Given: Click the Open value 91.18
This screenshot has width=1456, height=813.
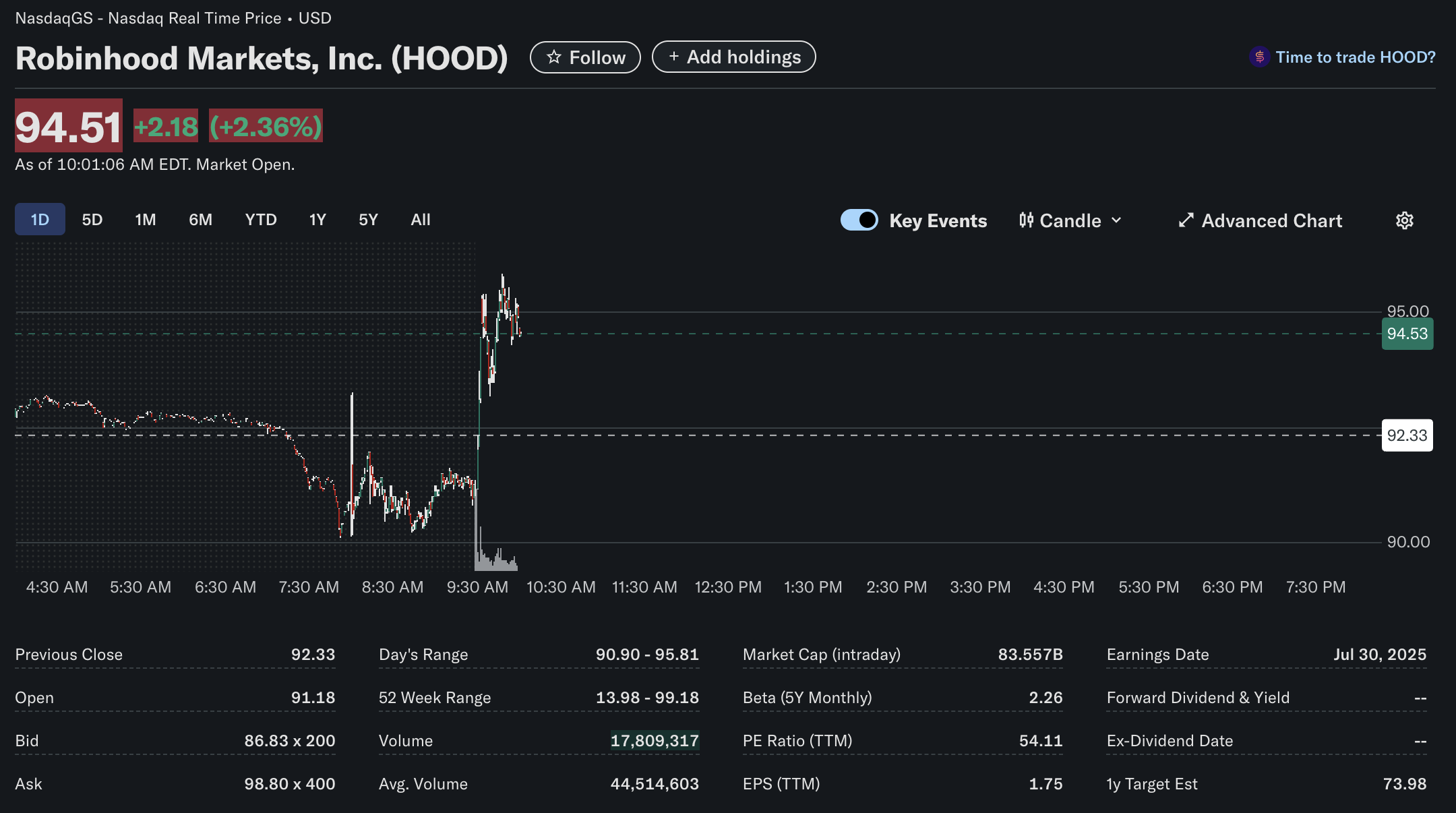Looking at the screenshot, I should click(313, 698).
